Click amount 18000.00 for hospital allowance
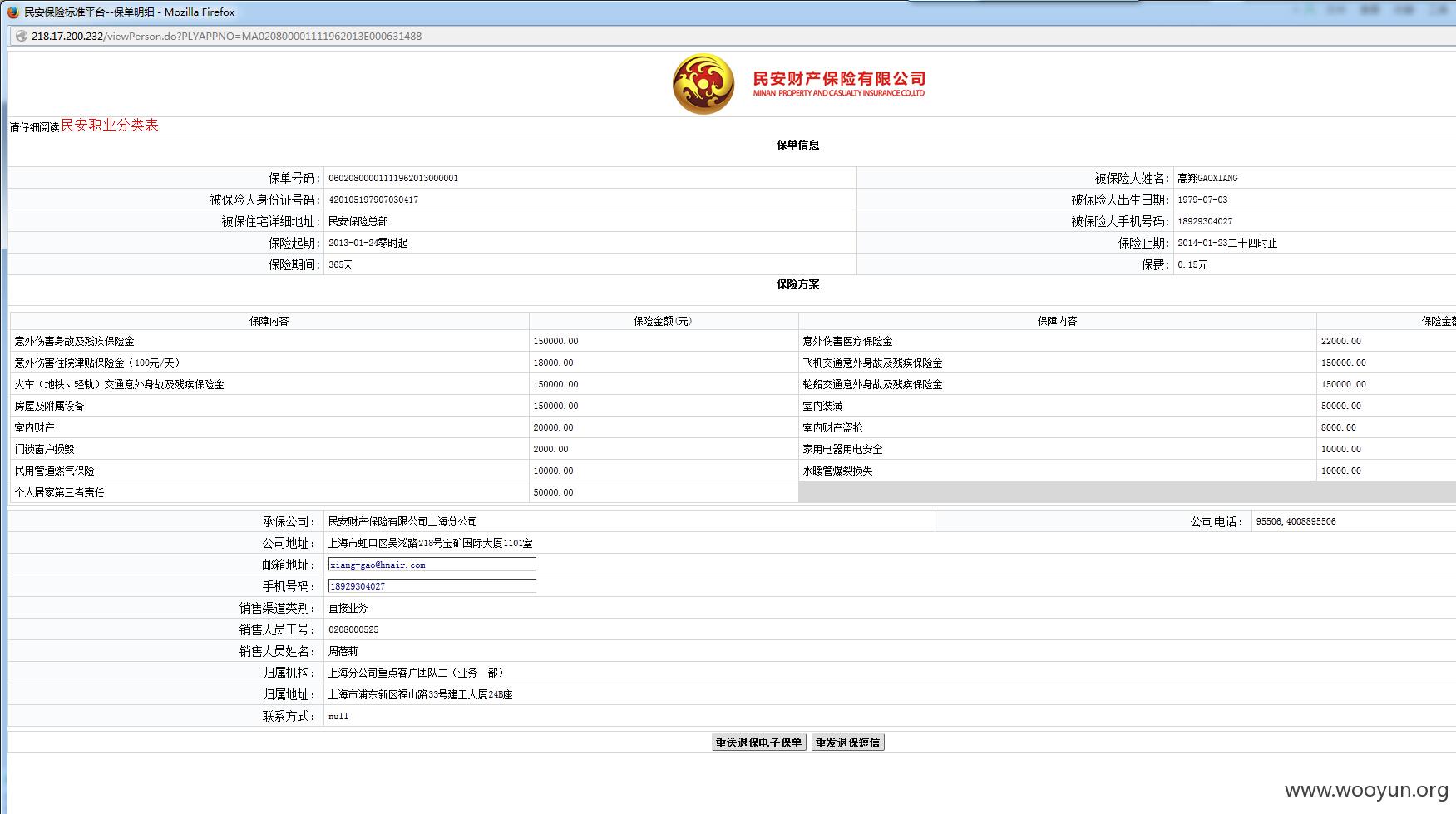This screenshot has width=1456, height=814. pyautogui.click(x=553, y=363)
